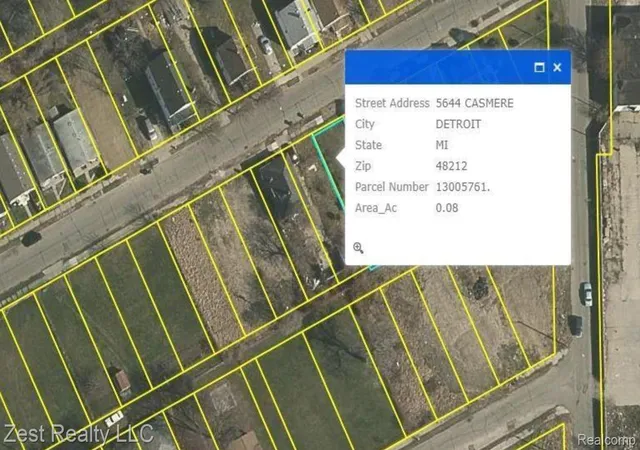Close the parcel info popup

tap(557, 67)
